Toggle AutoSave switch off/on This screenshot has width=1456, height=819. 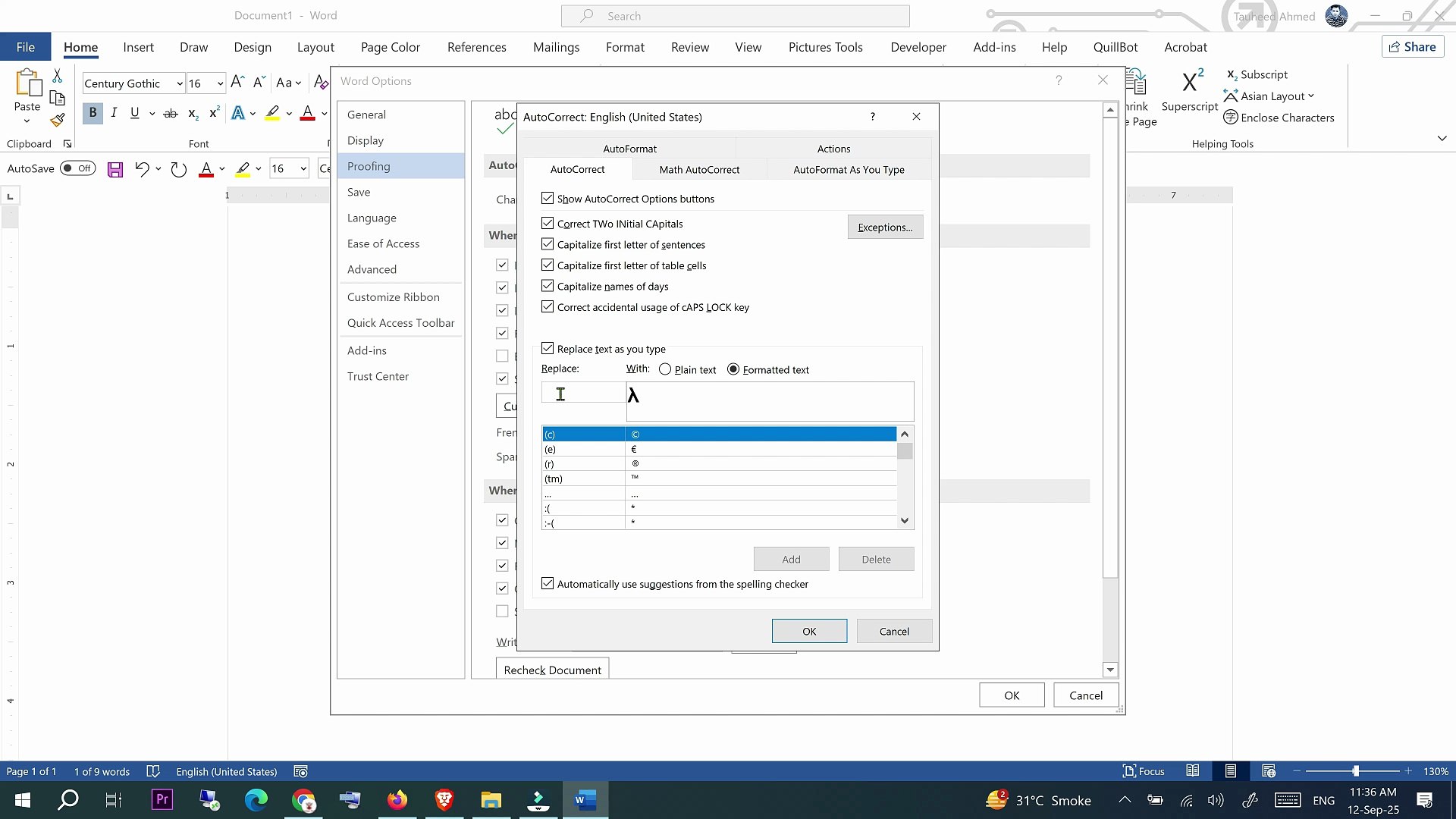(x=78, y=168)
